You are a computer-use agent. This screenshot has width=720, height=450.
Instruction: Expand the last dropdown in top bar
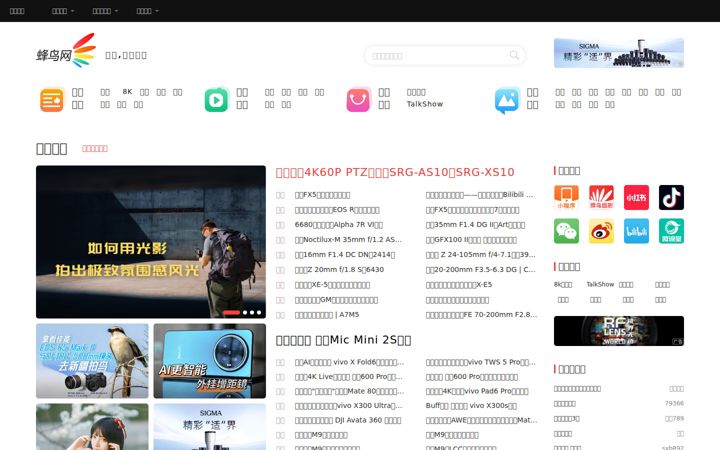tap(147, 11)
